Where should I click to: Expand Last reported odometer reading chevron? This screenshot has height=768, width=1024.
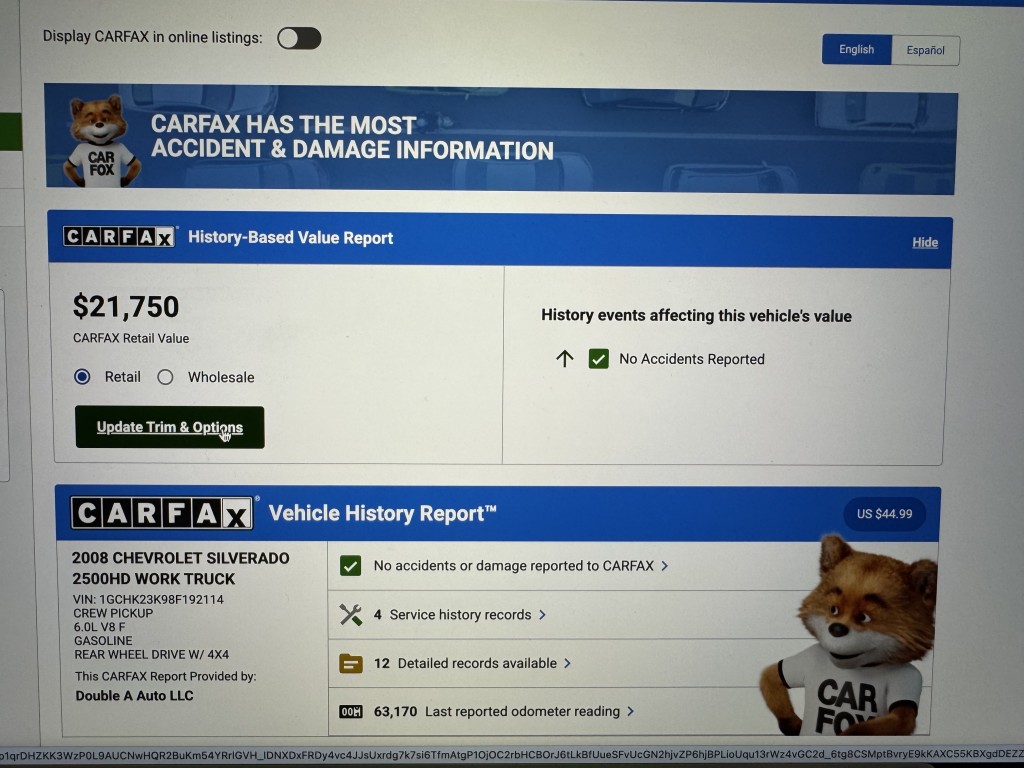(x=630, y=711)
